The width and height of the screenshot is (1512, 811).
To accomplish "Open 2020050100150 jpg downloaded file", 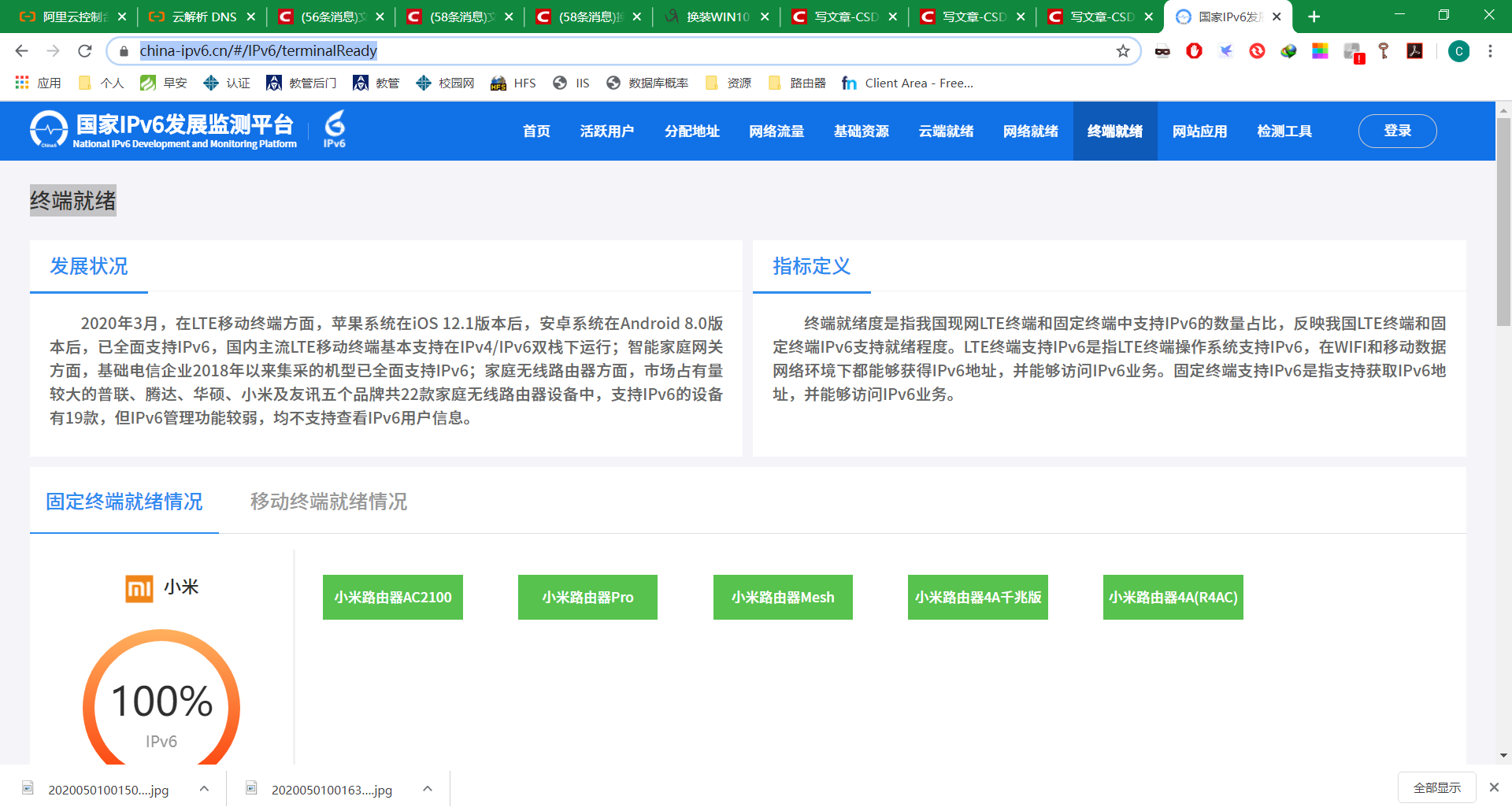I will pos(107,789).
